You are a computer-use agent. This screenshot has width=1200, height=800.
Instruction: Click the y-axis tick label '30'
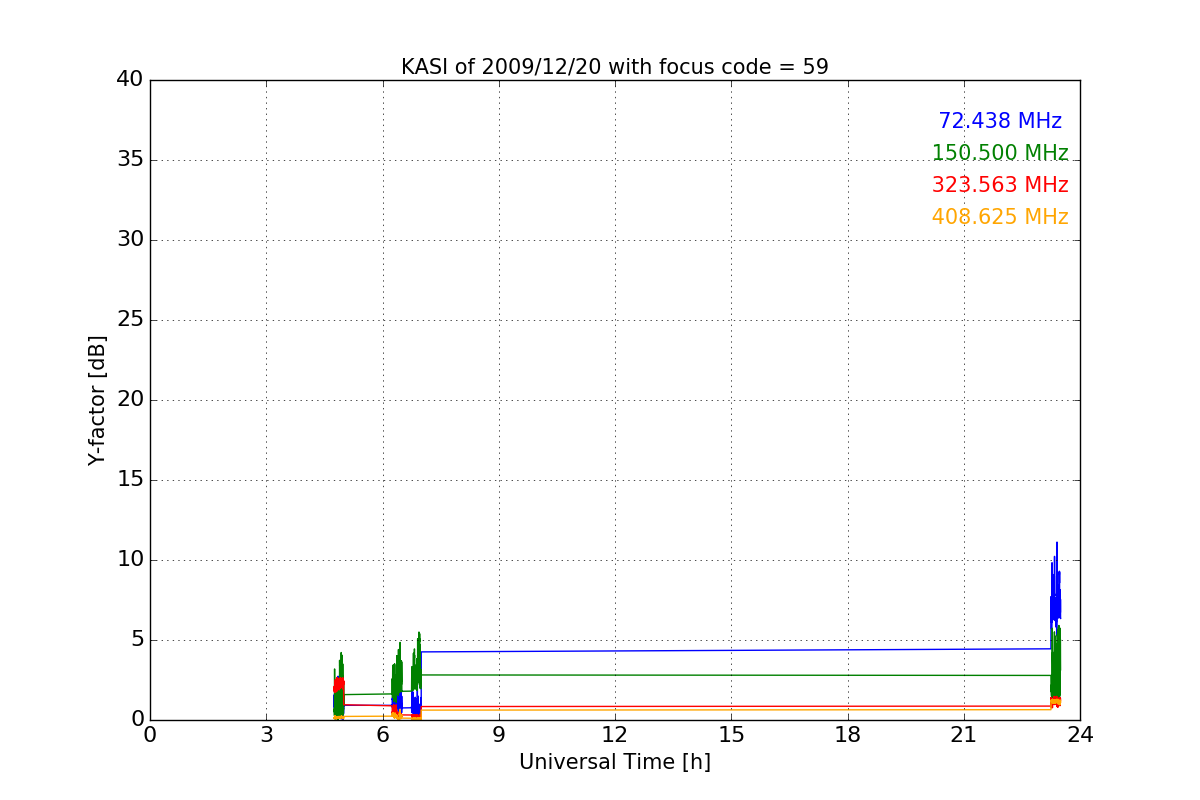pyautogui.click(x=130, y=240)
